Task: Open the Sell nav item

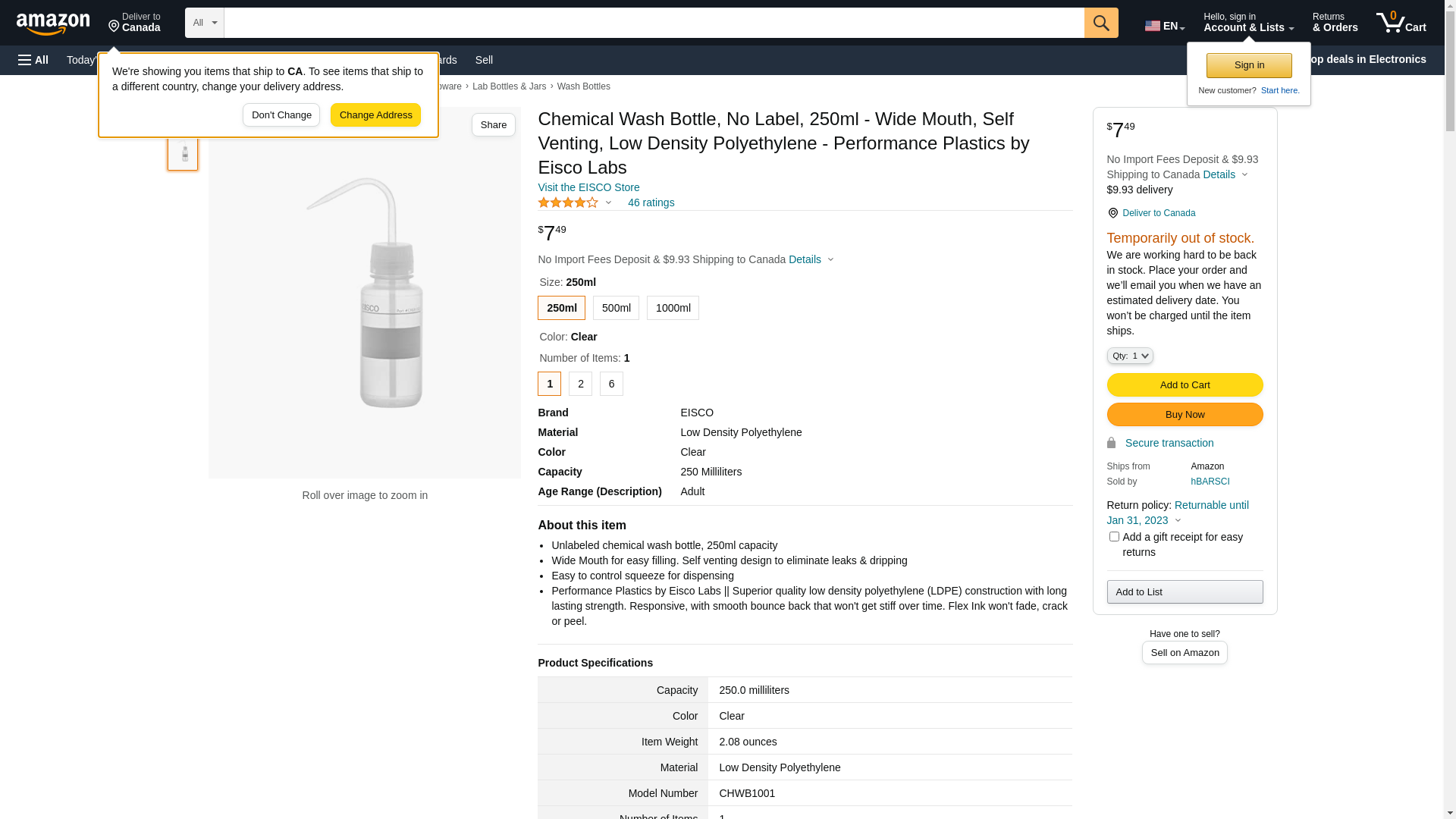Action: click(484, 60)
